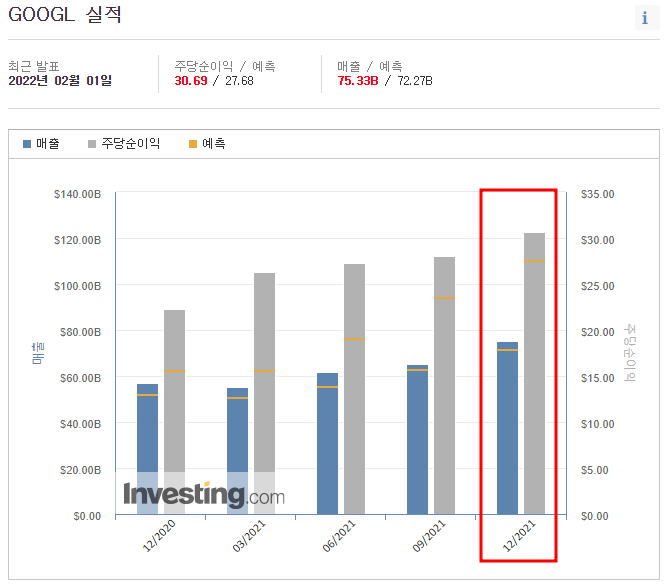Click the date 2022년 02월 01일
The height and width of the screenshot is (586, 666).
(x=60, y=81)
